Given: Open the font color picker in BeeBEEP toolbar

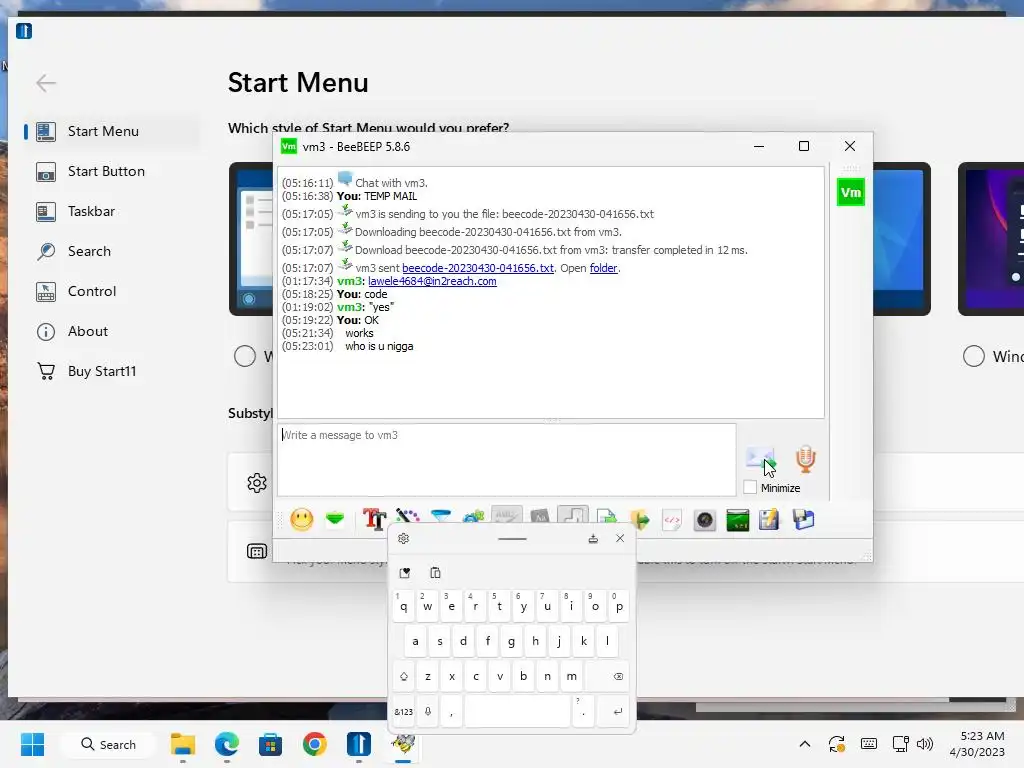Looking at the screenshot, I should point(408,516).
